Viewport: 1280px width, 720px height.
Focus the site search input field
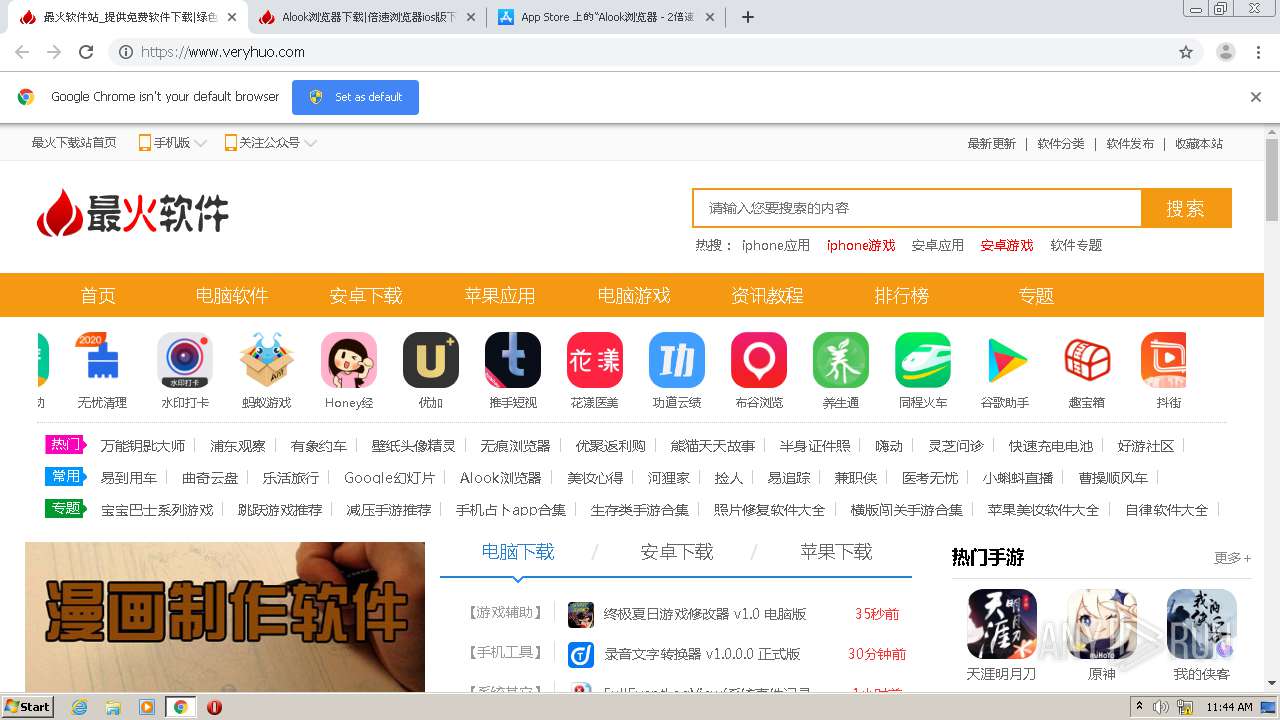pos(917,208)
